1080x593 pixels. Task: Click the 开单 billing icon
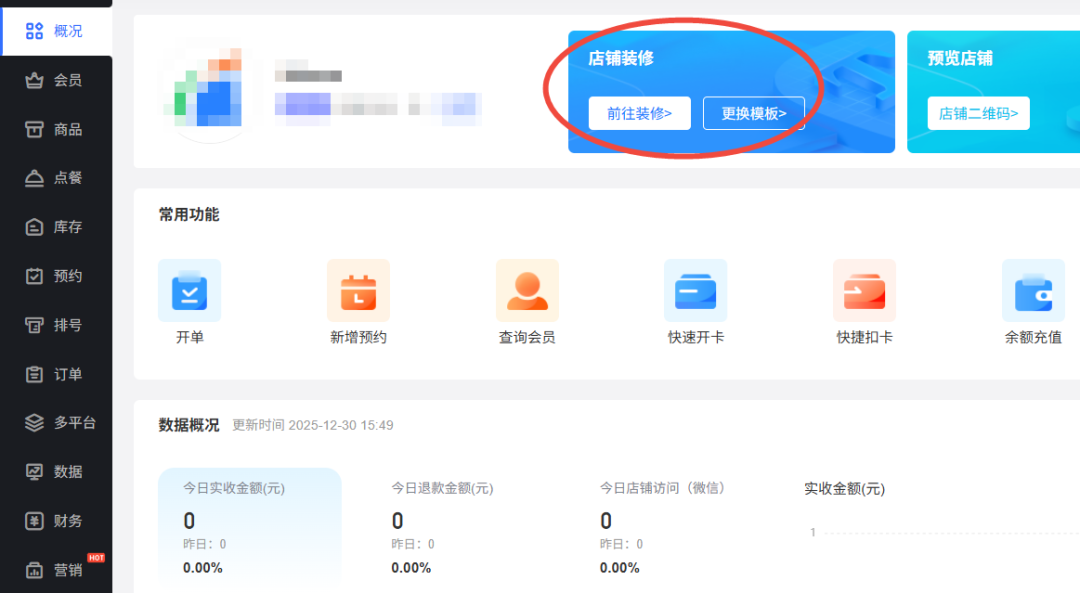point(189,291)
